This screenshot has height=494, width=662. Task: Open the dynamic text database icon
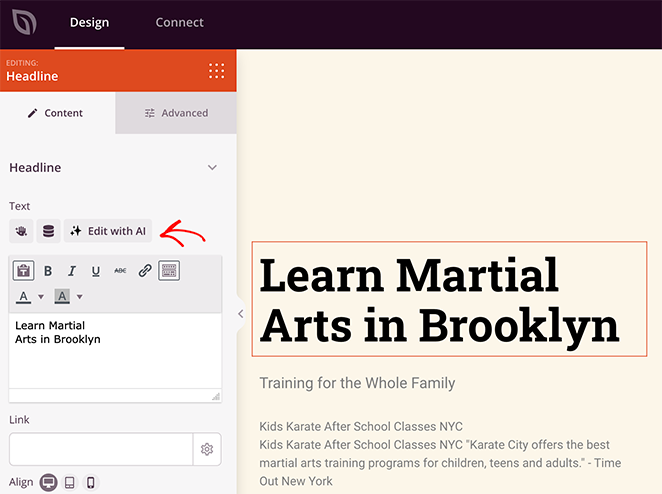[x=49, y=231]
